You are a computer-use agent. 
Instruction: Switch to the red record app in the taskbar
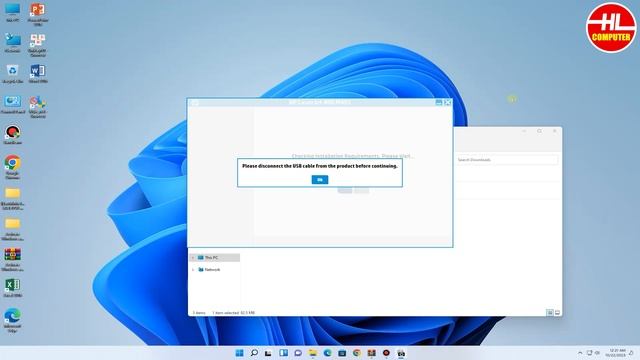tap(386, 353)
